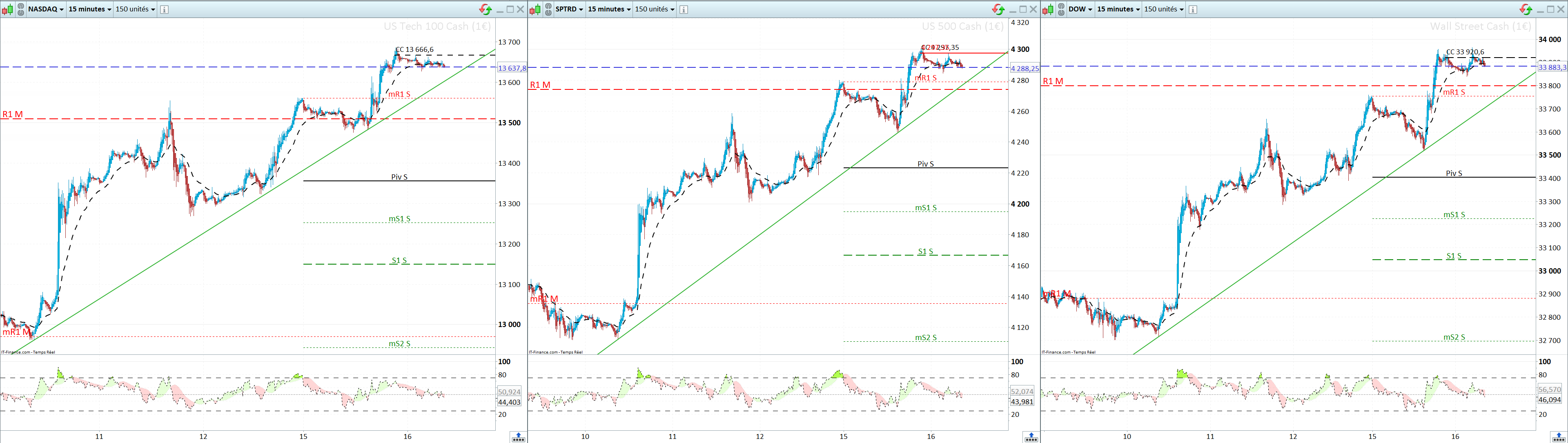The width and height of the screenshot is (1568, 443).
Task: Click the 'CC 33 920,6' label on DOW chart
Action: (x=1465, y=52)
